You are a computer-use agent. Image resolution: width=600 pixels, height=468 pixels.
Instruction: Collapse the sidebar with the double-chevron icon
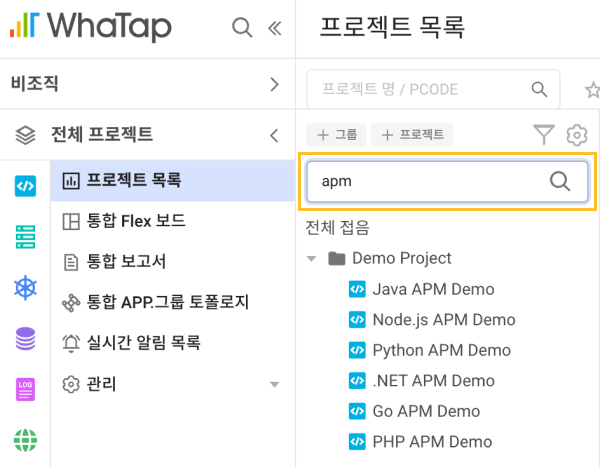(275, 28)
